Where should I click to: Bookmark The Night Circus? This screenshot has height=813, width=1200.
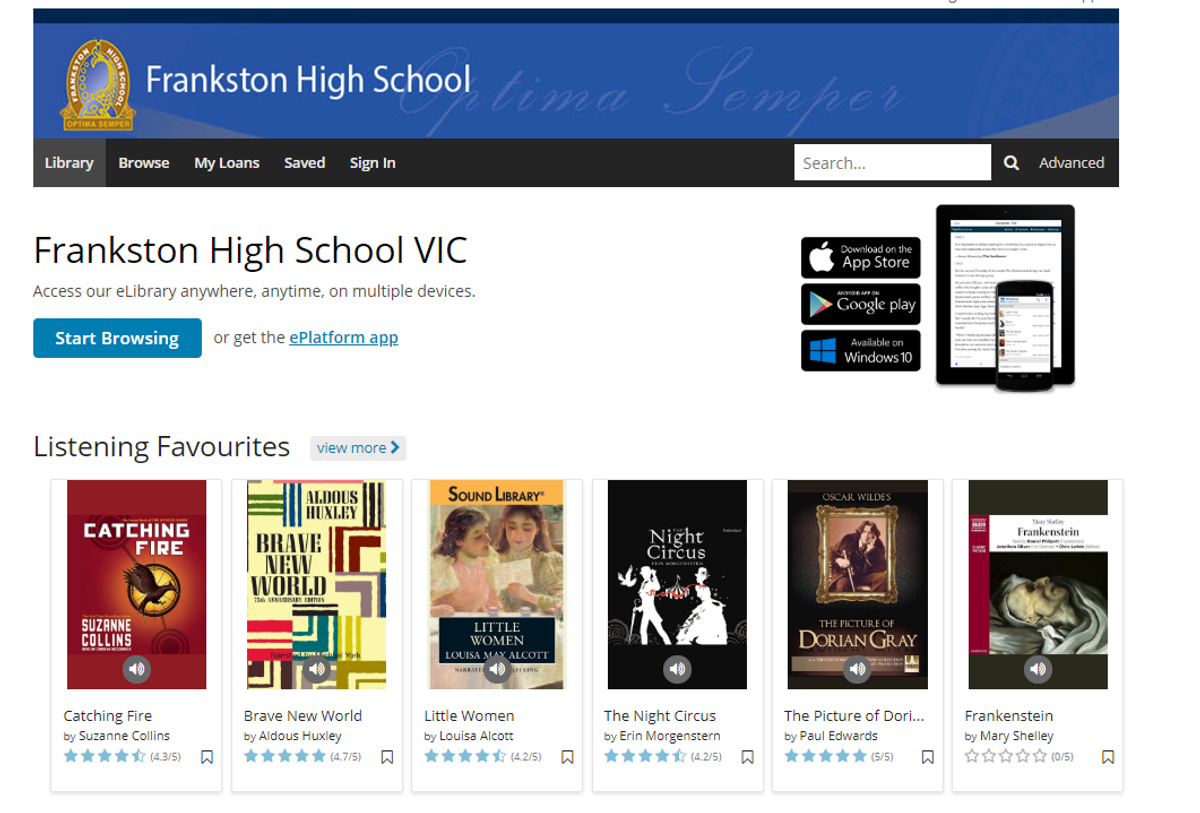pyautogui.click(x=747, y=757)
